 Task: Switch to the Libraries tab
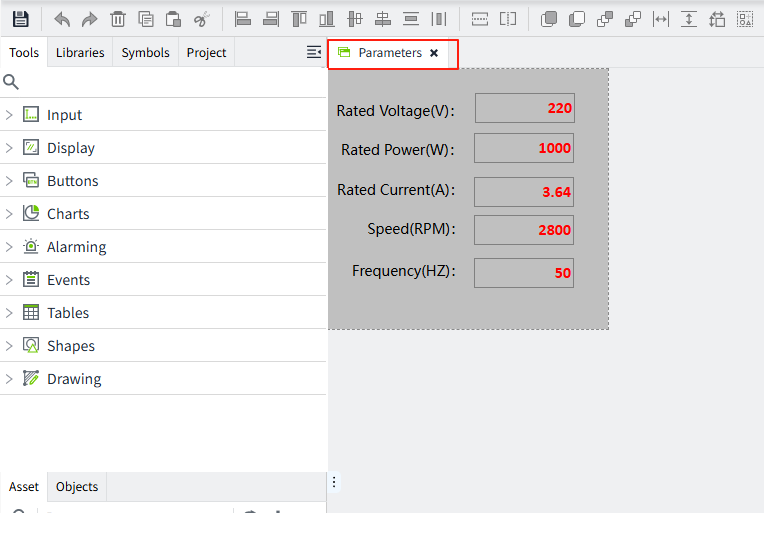(x=80, y=53)
